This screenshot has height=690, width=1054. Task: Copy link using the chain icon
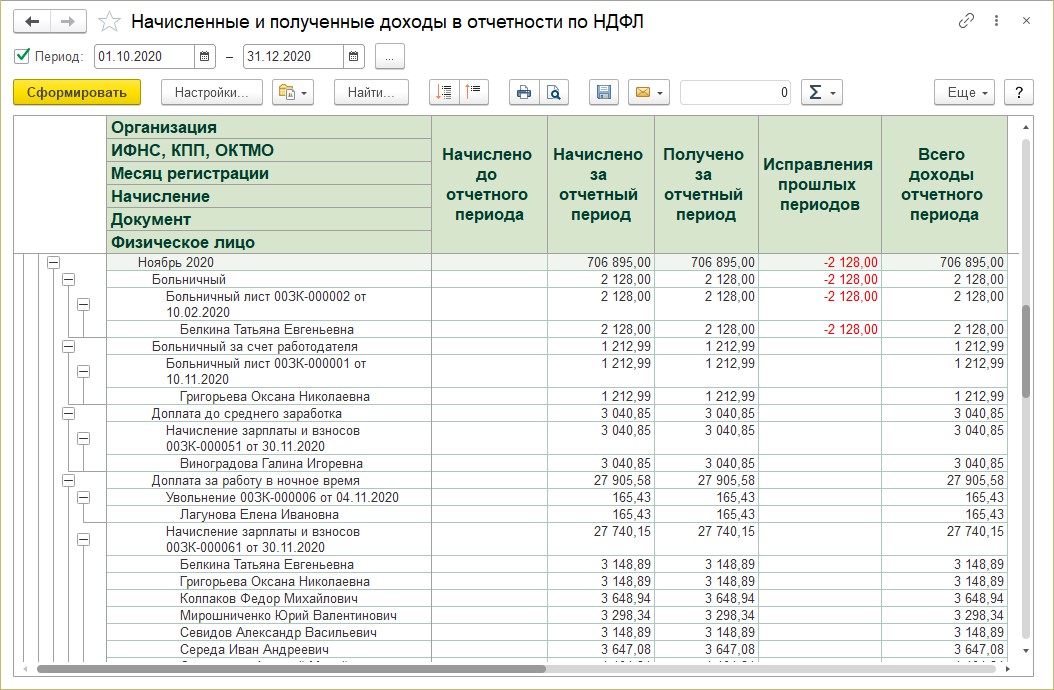click(966, 21)
